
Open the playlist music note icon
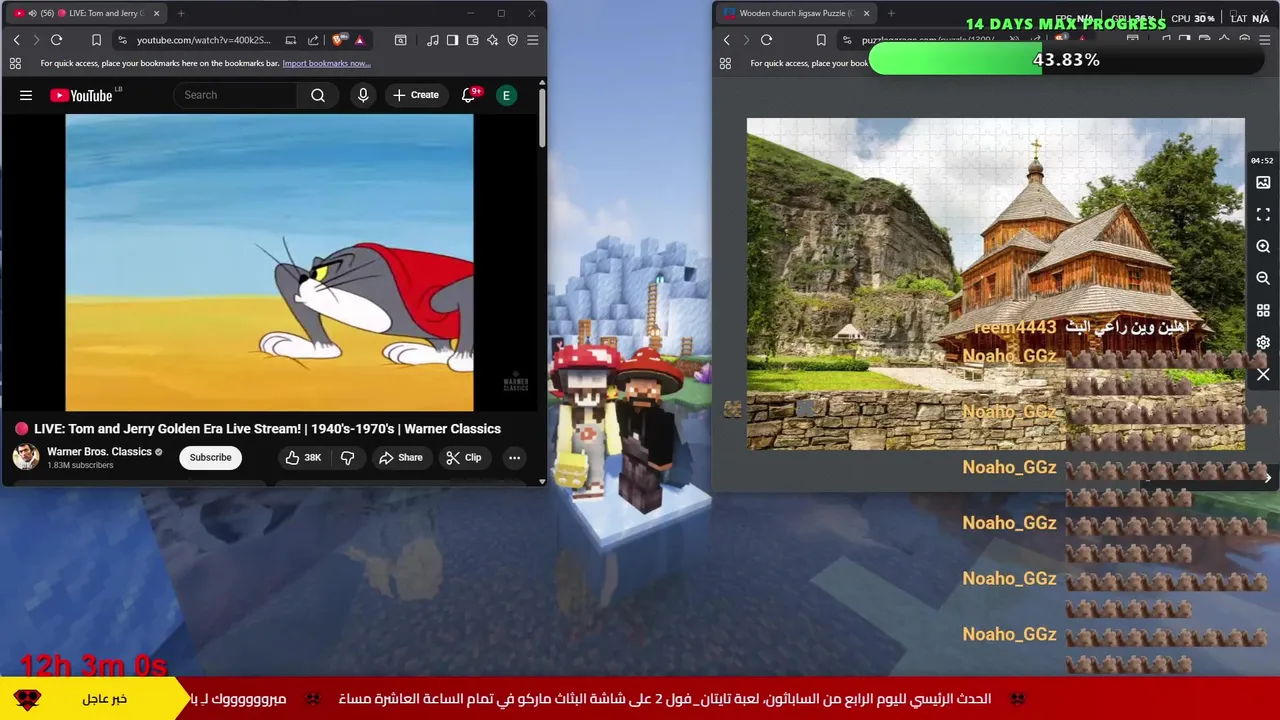pos(433,40)
